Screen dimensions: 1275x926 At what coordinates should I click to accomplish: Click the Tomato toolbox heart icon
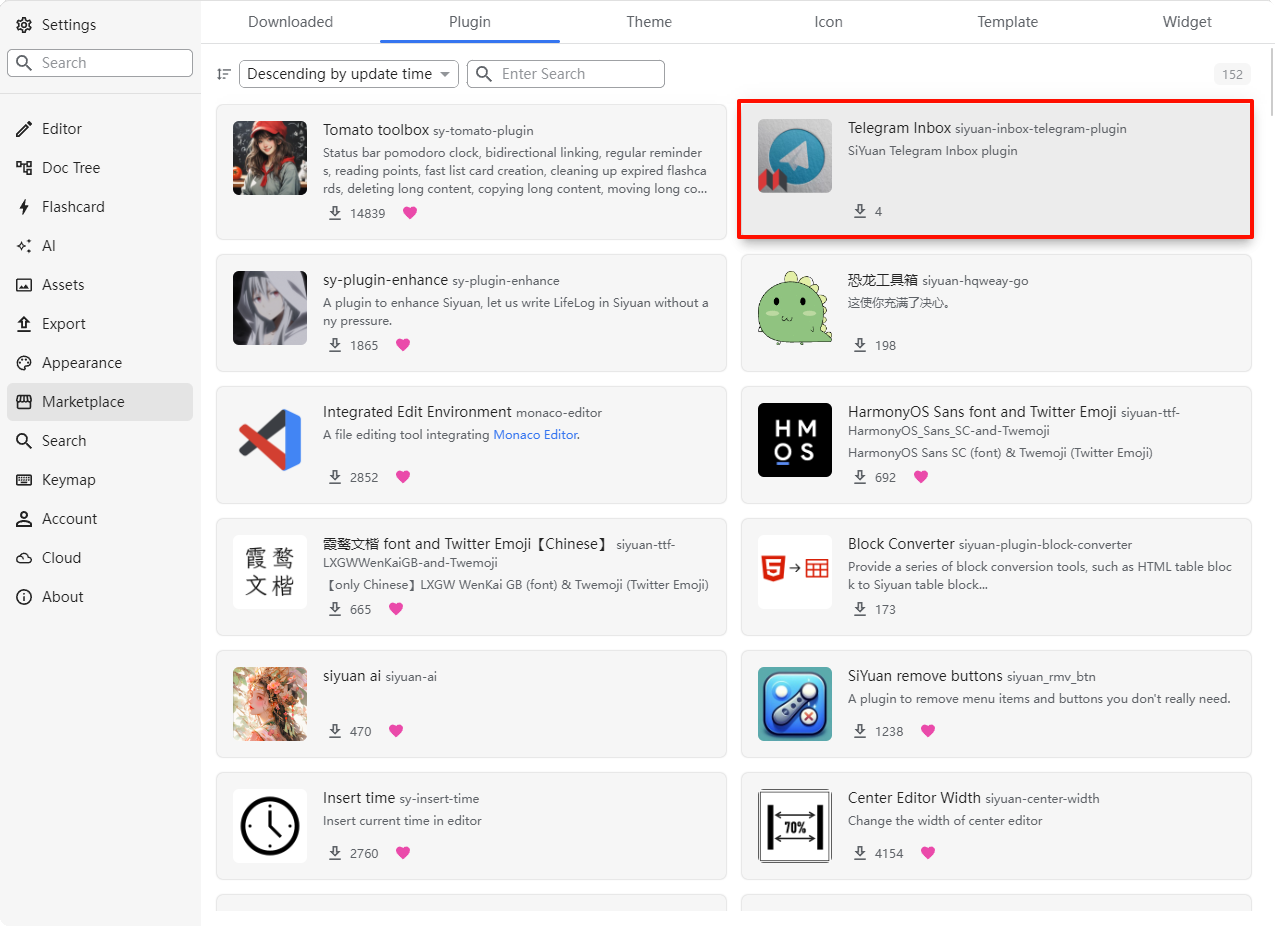pyautogui.click(x=409, y=213)
